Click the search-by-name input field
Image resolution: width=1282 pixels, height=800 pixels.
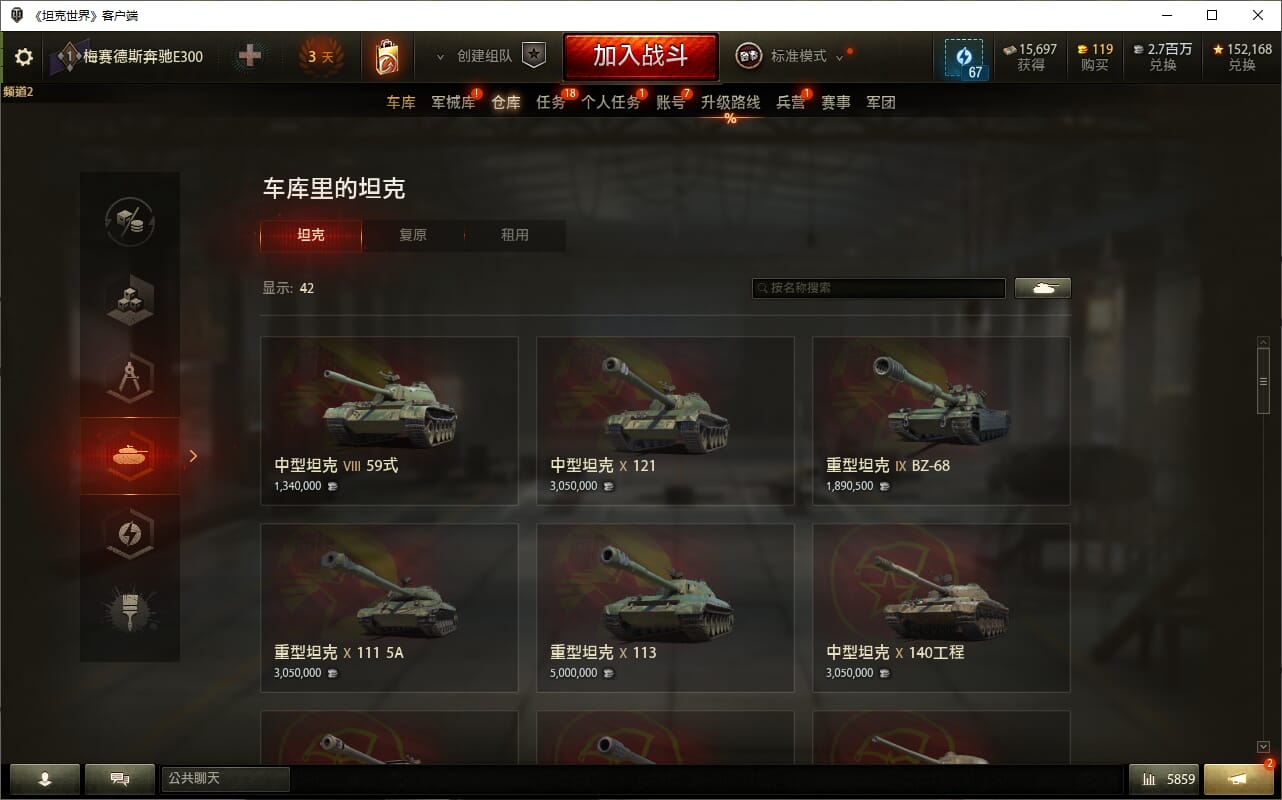click(879, 288)
